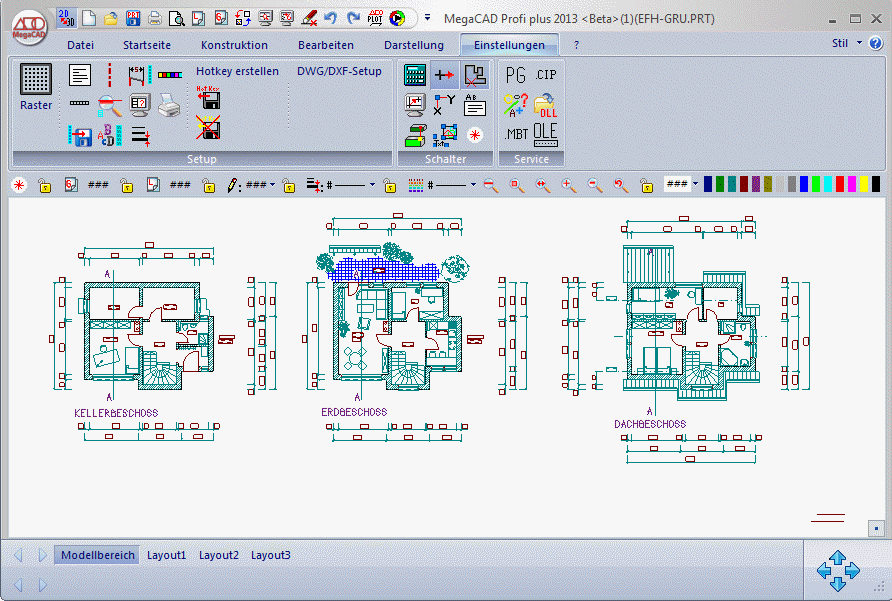Save the drawing as PRT file

(x=133, y=18)
